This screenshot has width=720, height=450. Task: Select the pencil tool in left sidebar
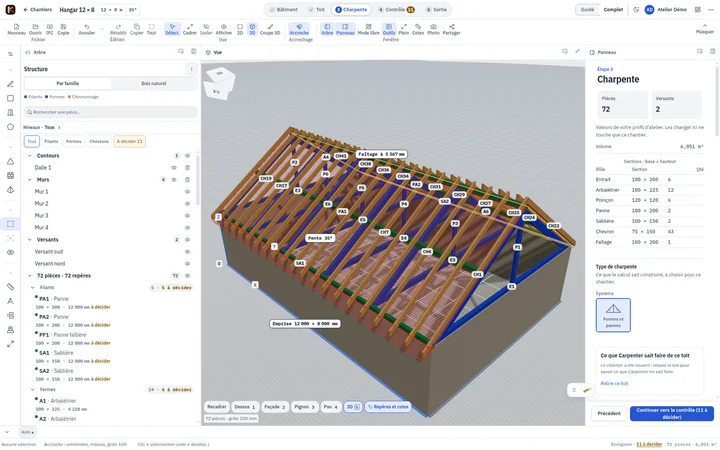click(11, 84)
